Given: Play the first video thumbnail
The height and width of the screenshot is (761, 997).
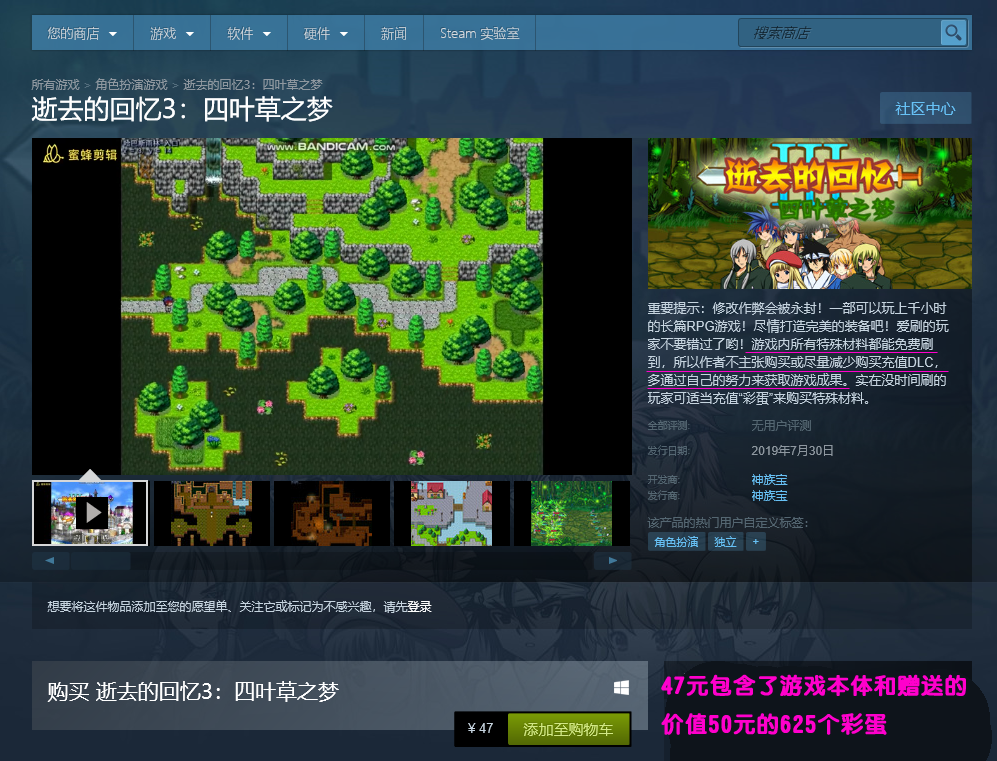Looking at the screenshot, I should pos(90,513).
